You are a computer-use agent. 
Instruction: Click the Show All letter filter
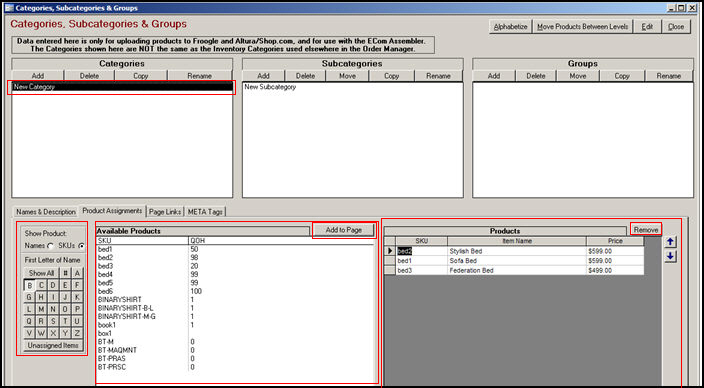tap(41, 273)
